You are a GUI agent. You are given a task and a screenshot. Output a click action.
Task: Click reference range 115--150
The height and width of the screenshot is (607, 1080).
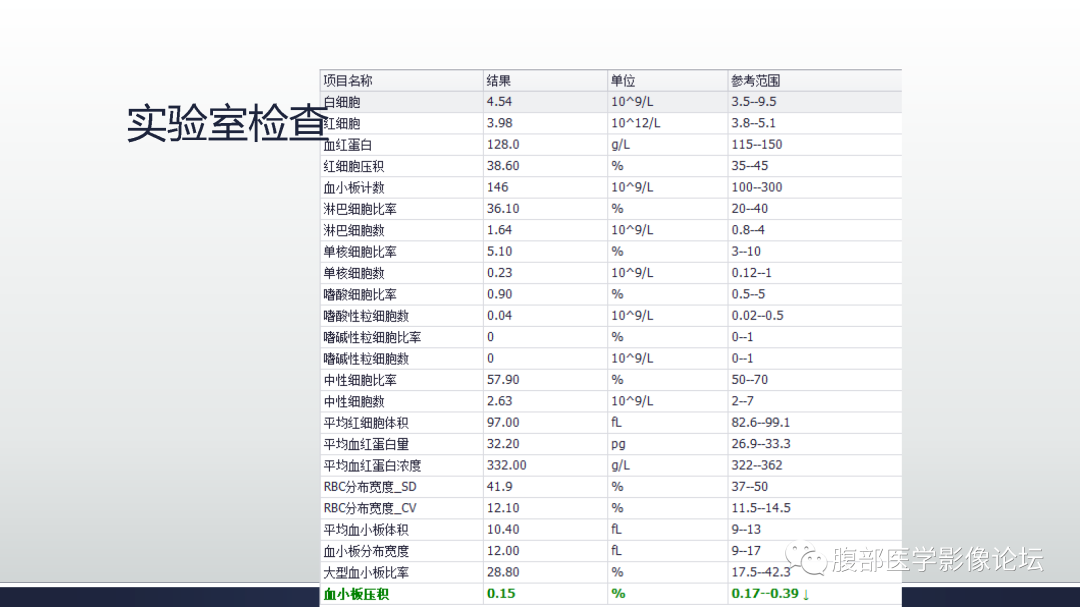tap(757, 145)
